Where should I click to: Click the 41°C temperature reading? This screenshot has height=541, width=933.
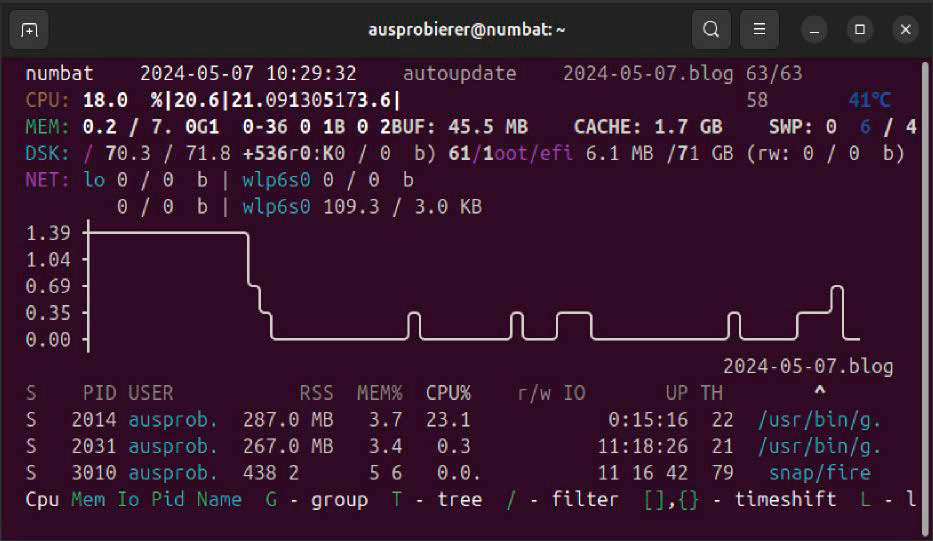pyautogui.click(x=869, y=100)
